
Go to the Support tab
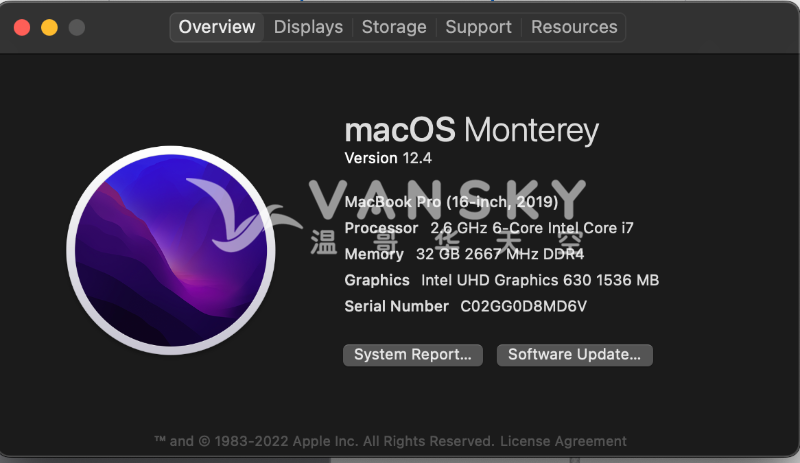tap(478, 27)
